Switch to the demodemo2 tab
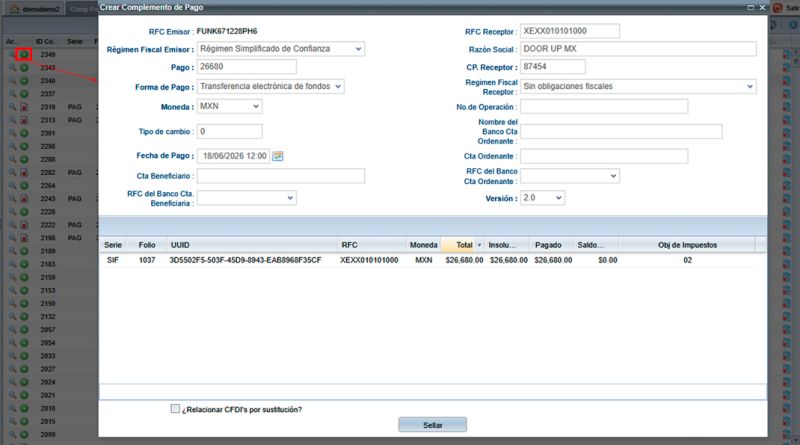 [35, 9]
